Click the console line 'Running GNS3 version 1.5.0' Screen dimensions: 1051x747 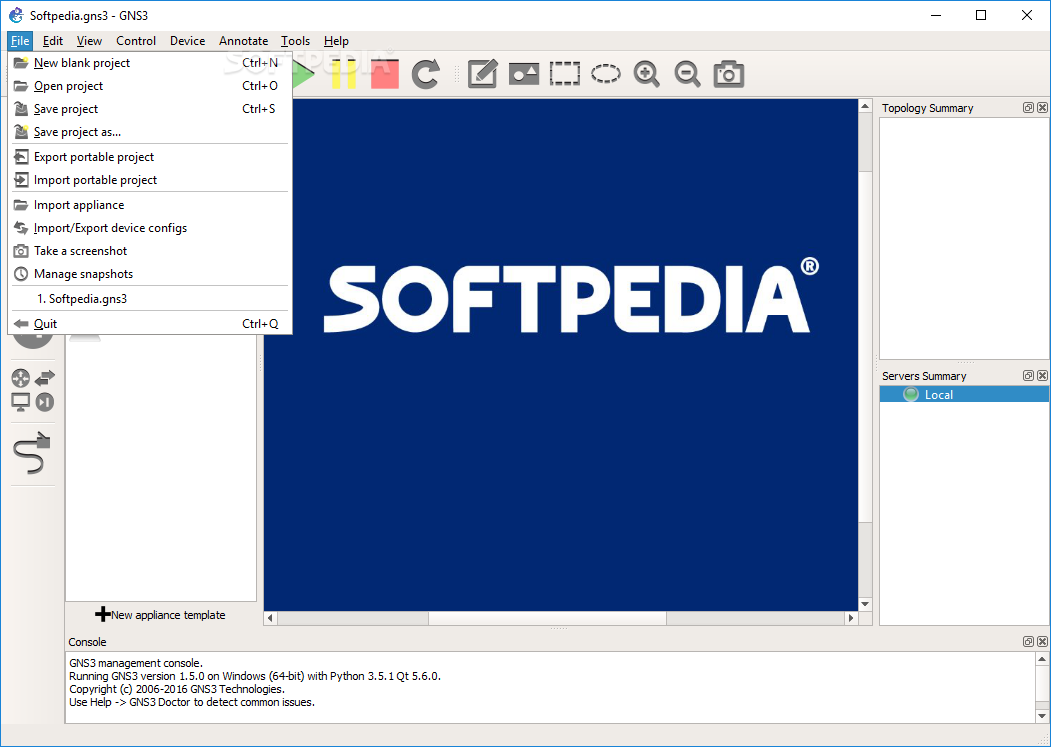pos(255,677)
